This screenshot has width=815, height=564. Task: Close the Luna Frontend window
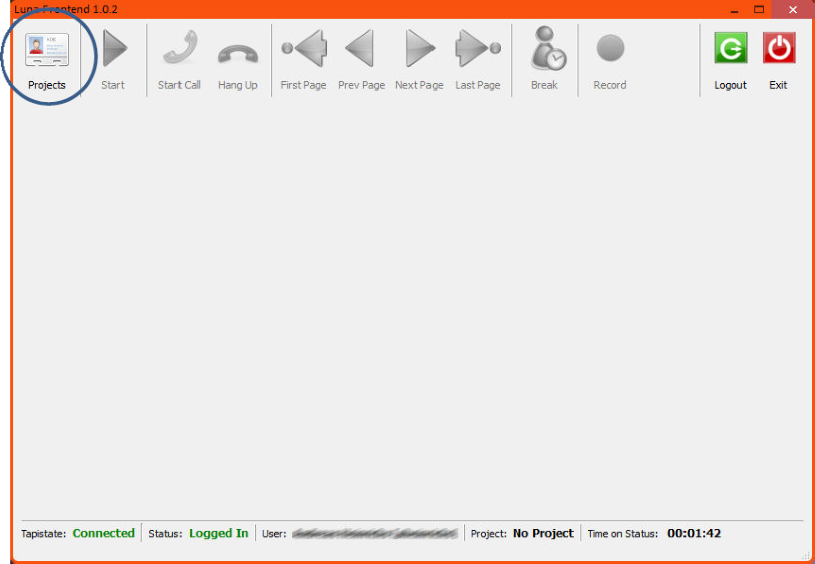click(791, 9)
